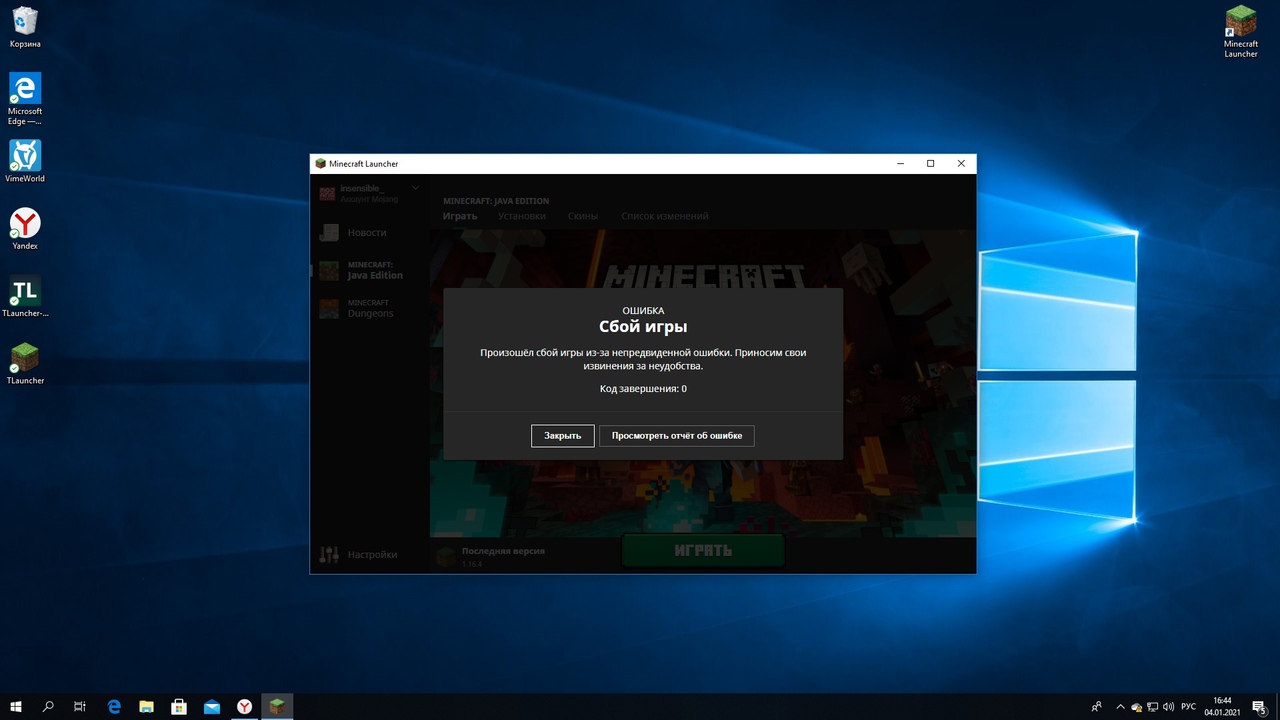Click Закрыть in the error dialog
This screenshot has width=1280, height=720.
(563, 436)
